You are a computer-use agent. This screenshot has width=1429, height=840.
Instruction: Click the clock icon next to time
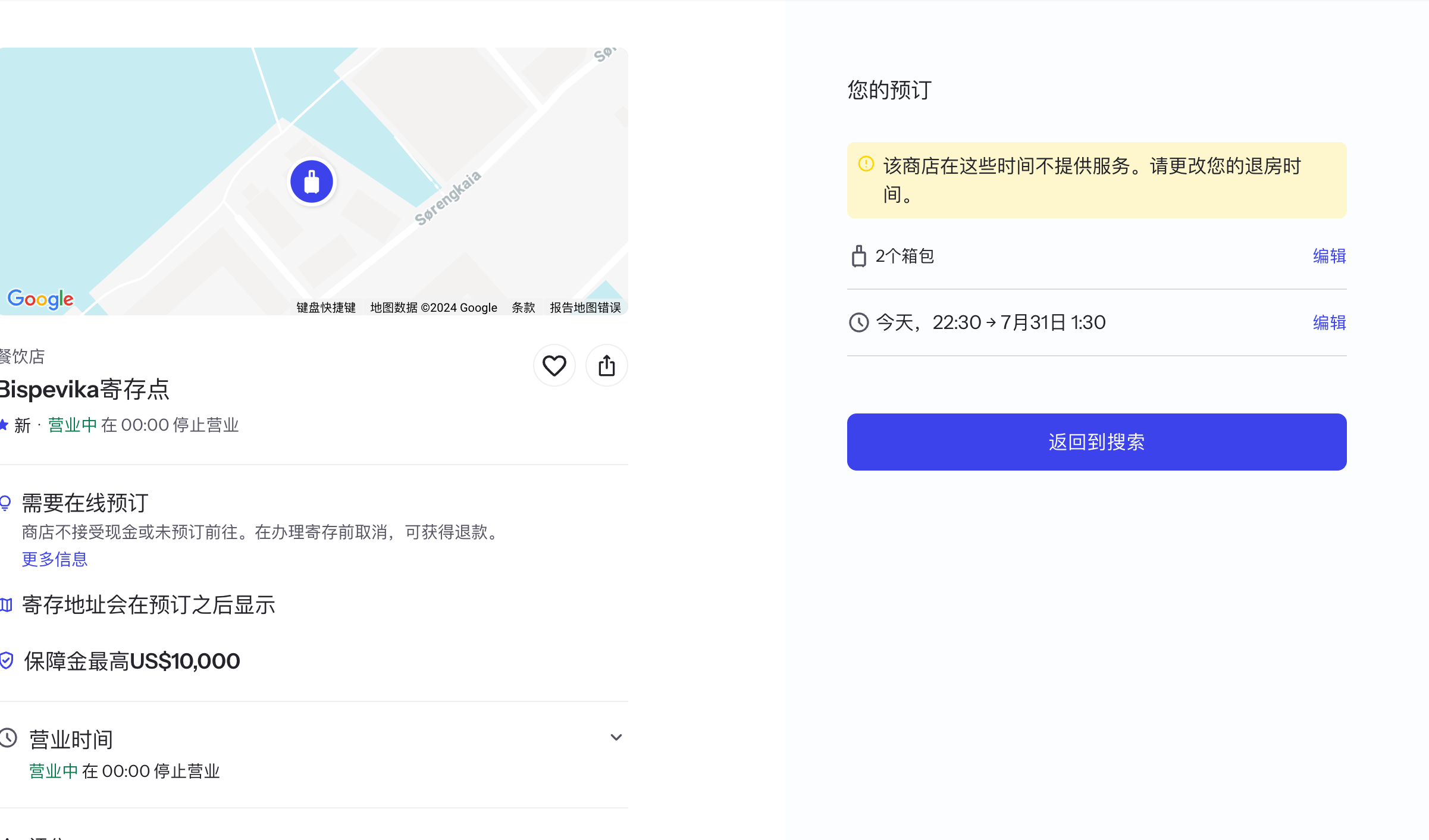click(857, 322)
